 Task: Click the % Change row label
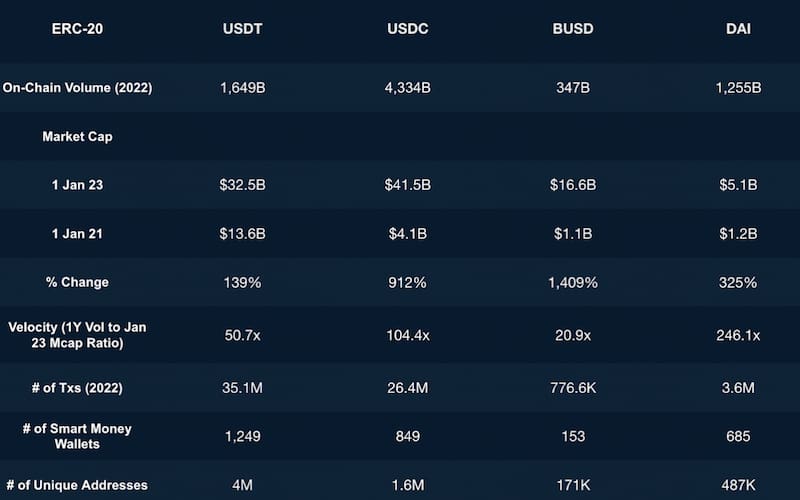77,282
